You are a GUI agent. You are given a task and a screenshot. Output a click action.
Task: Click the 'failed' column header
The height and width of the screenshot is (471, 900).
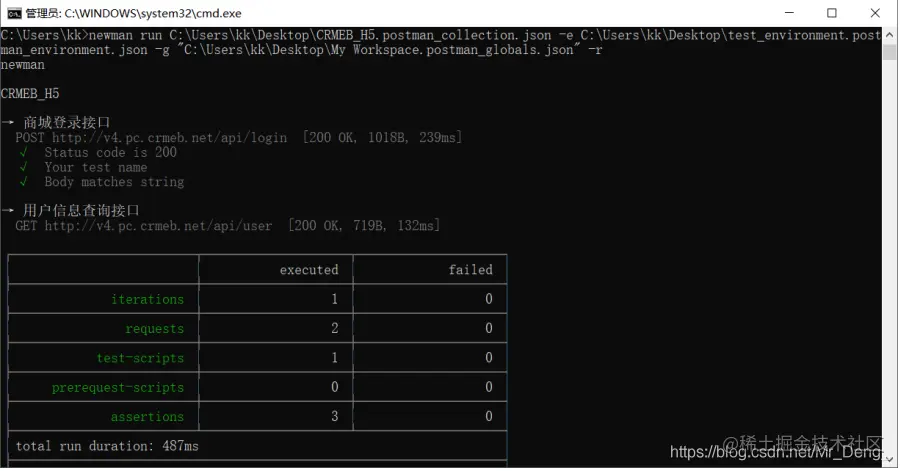(471, 270)
